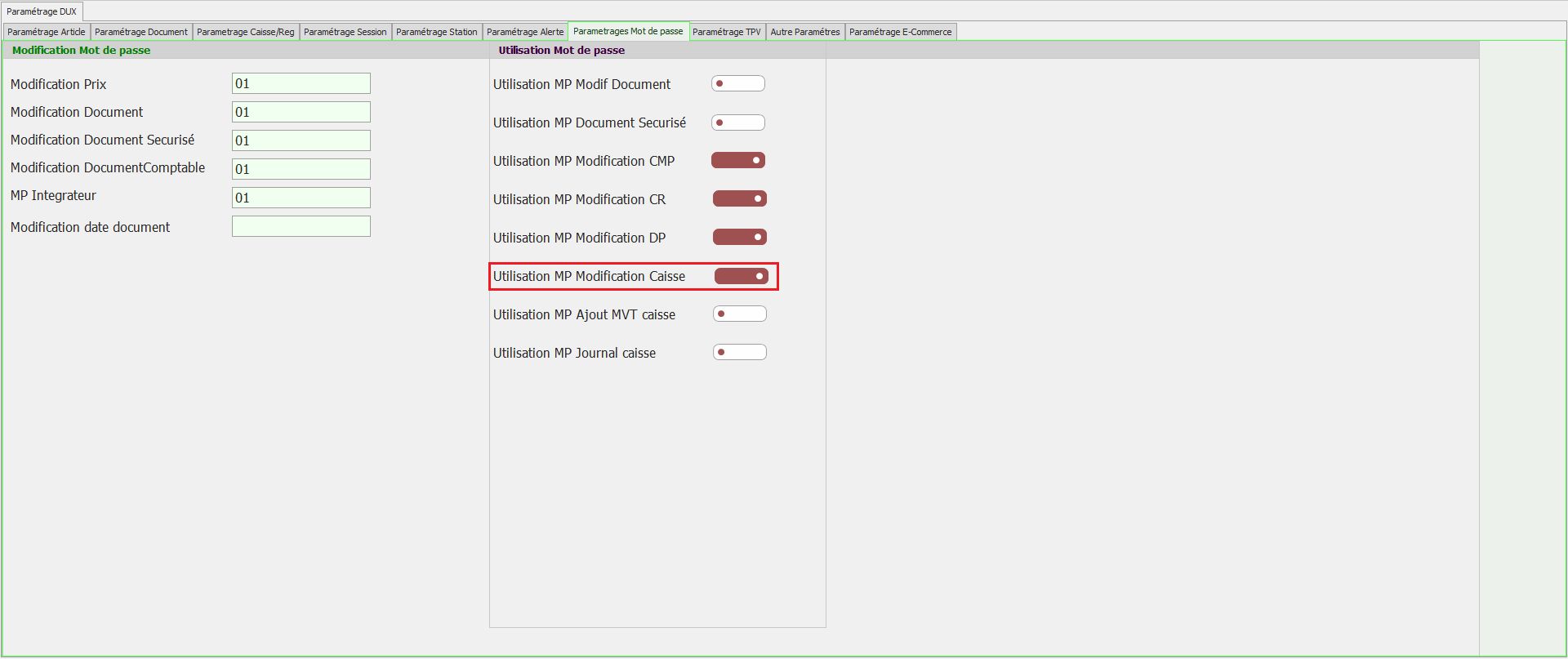This screenshot has height=659, width=1568.
Task: Disable Utilisation MP Modification DP switch
Action: pos(740,237)
